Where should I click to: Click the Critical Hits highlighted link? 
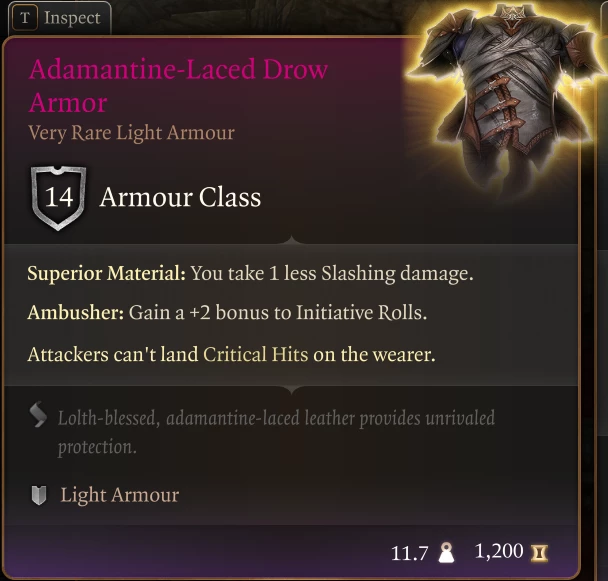pos(256,354)
